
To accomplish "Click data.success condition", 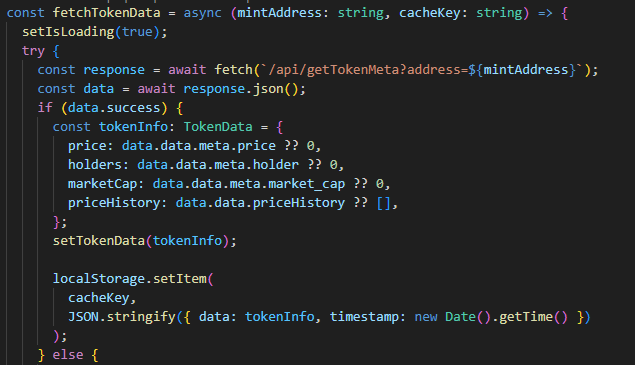I will [114, 108].
